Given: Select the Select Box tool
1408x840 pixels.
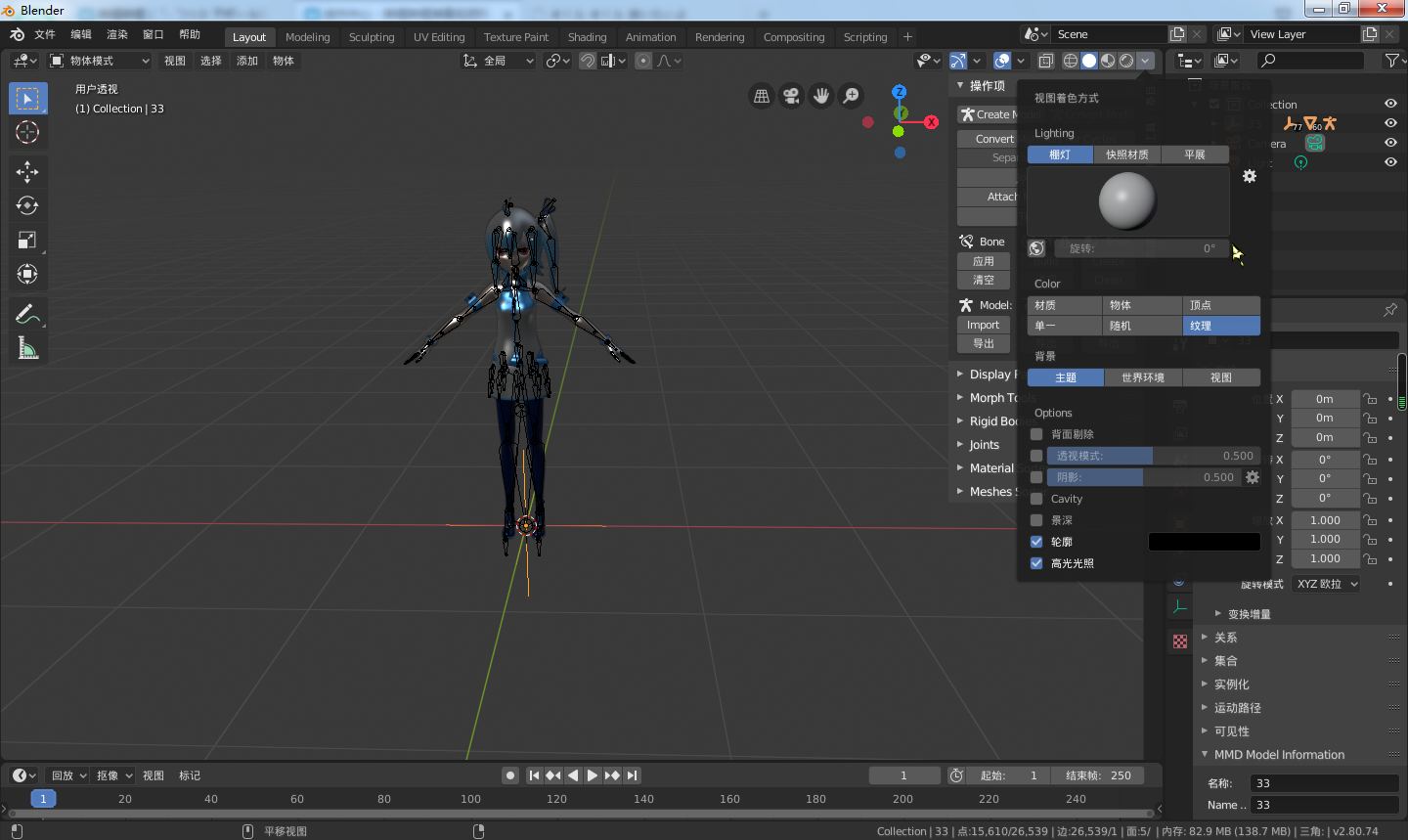Looking at the screenshot, I should [x=28, y=99].
